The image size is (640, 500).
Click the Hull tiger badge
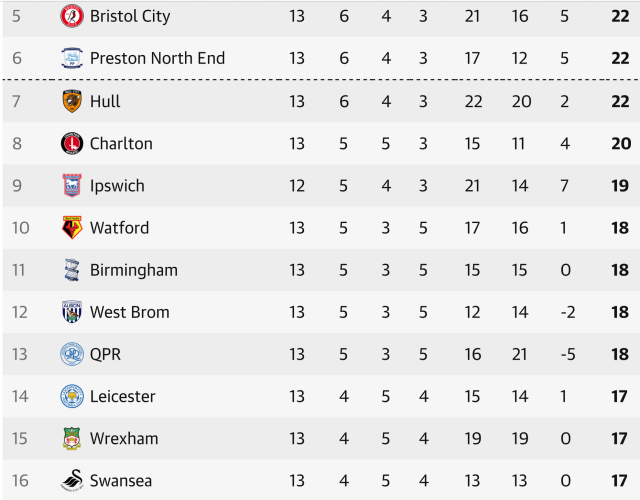[x=72, y=101]
